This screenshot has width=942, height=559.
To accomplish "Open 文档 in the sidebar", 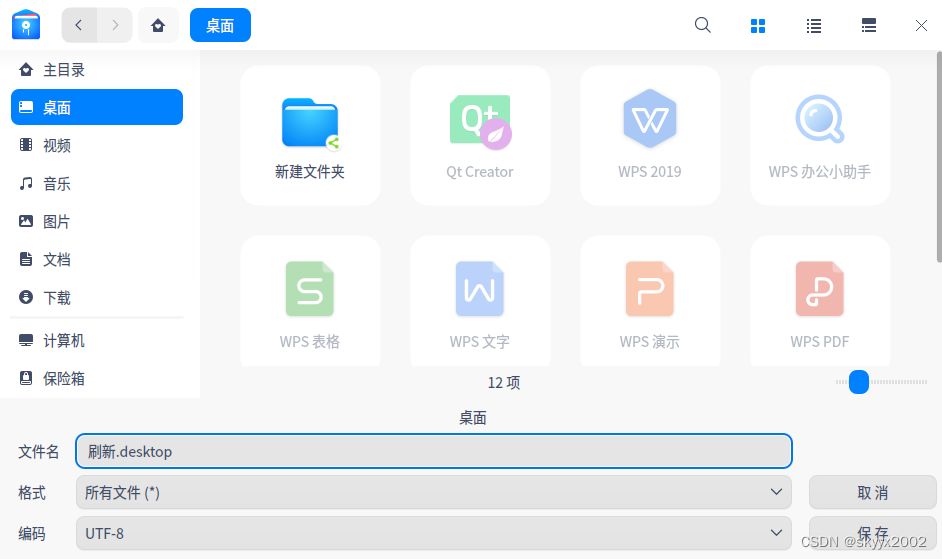I will (x=97, y=259).
